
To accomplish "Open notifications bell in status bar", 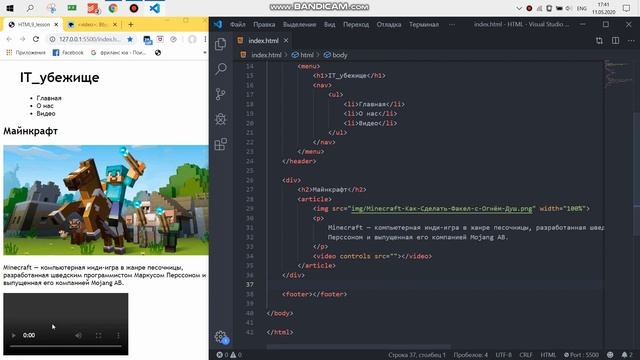I will tap(627, 355).
